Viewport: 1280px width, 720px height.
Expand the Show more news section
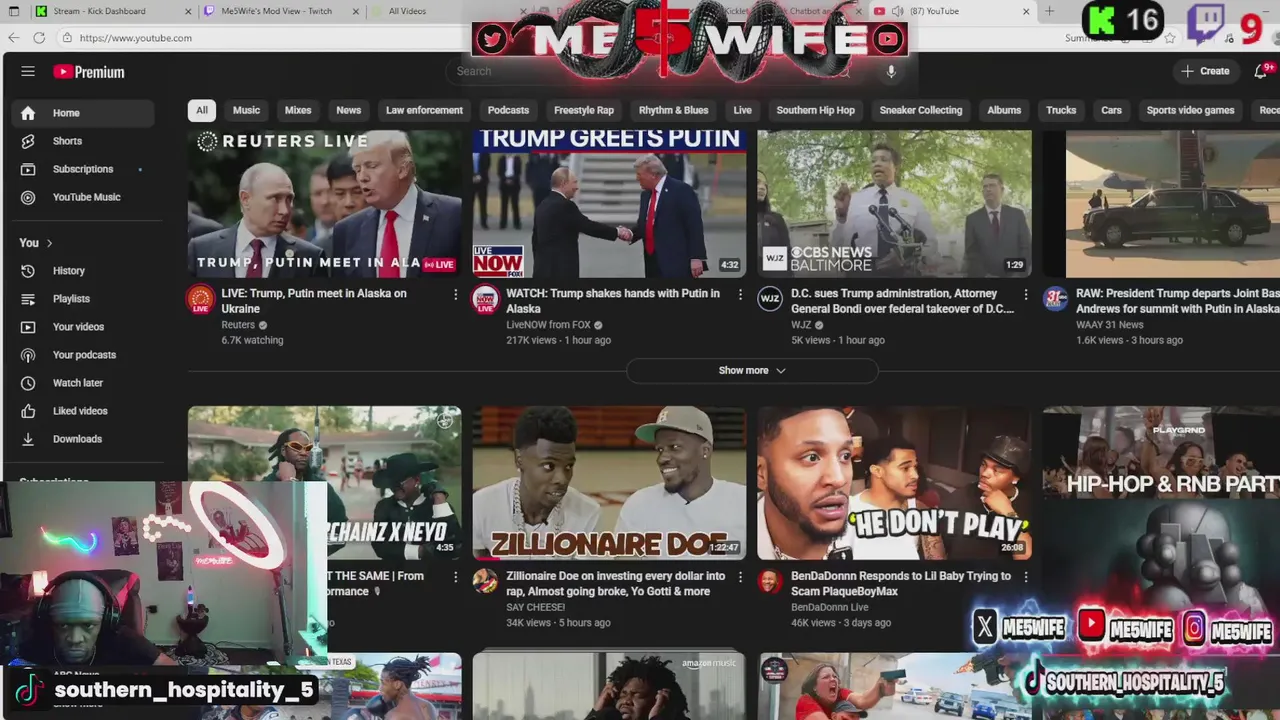[x=752, y=370]
